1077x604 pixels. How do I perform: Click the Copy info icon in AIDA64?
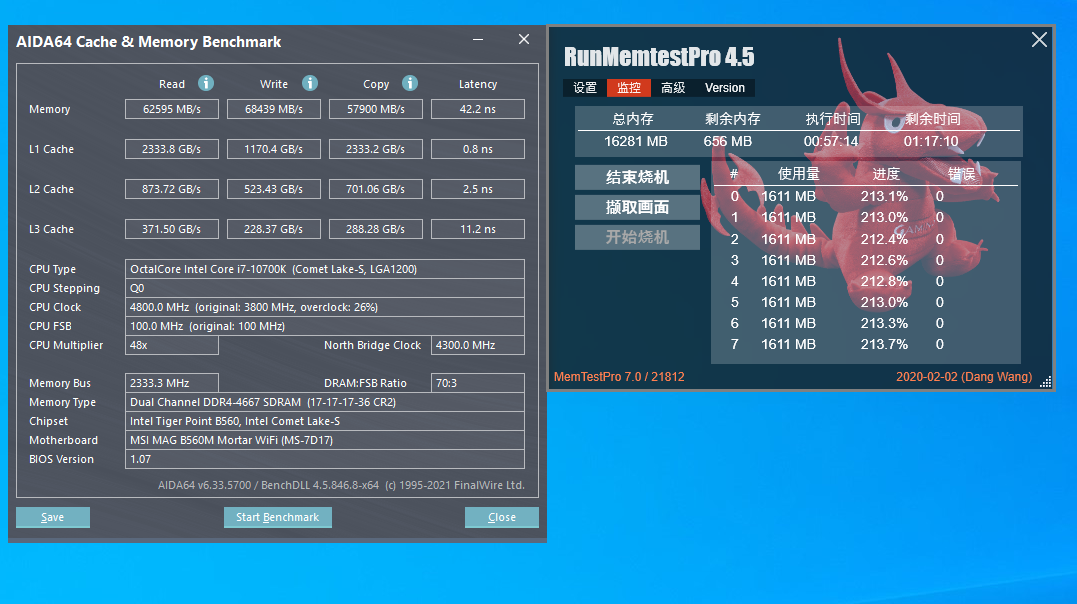410,83
